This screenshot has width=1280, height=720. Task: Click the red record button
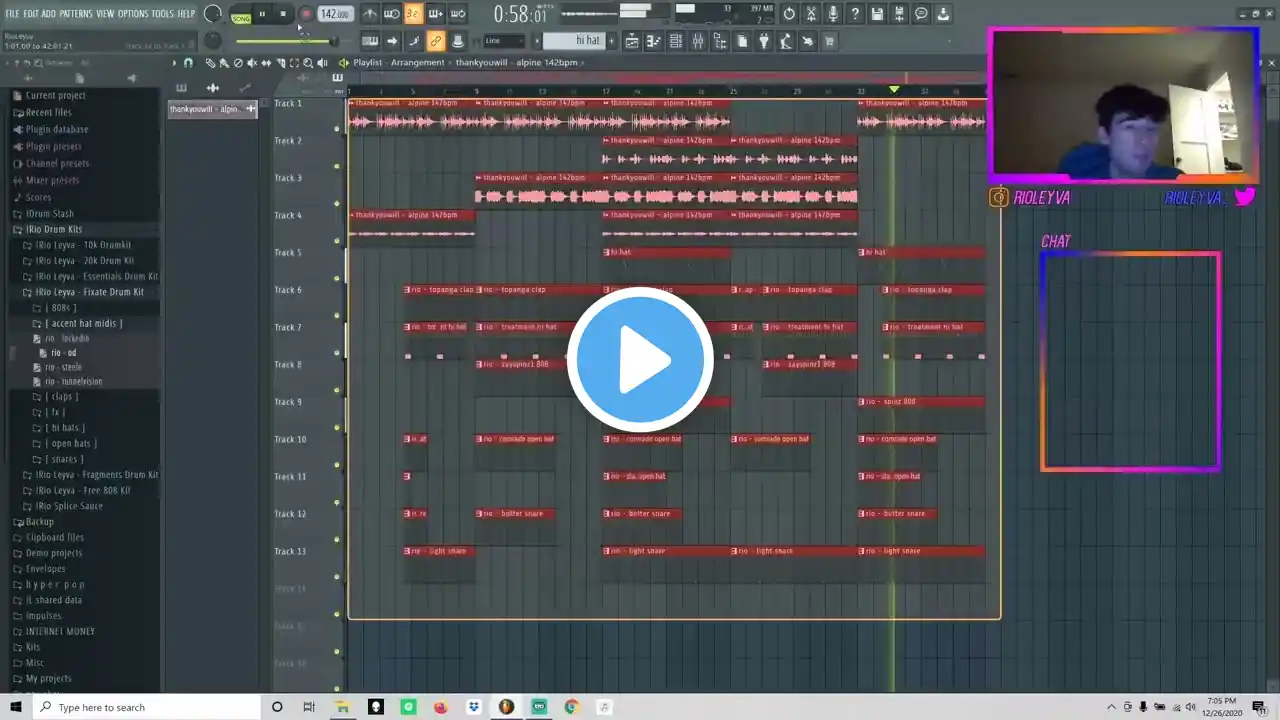306,14
